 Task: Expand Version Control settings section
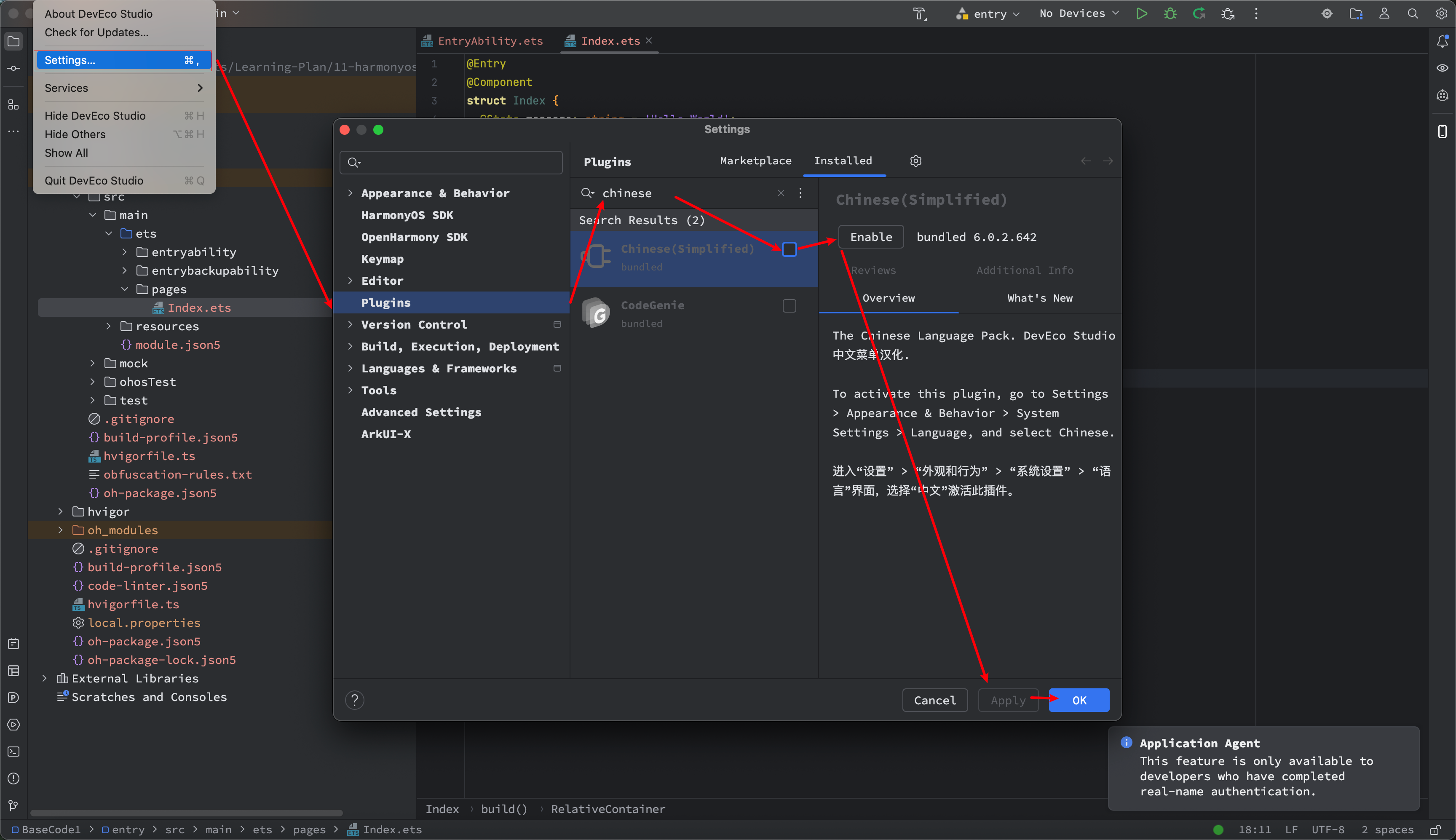(350, 325)
